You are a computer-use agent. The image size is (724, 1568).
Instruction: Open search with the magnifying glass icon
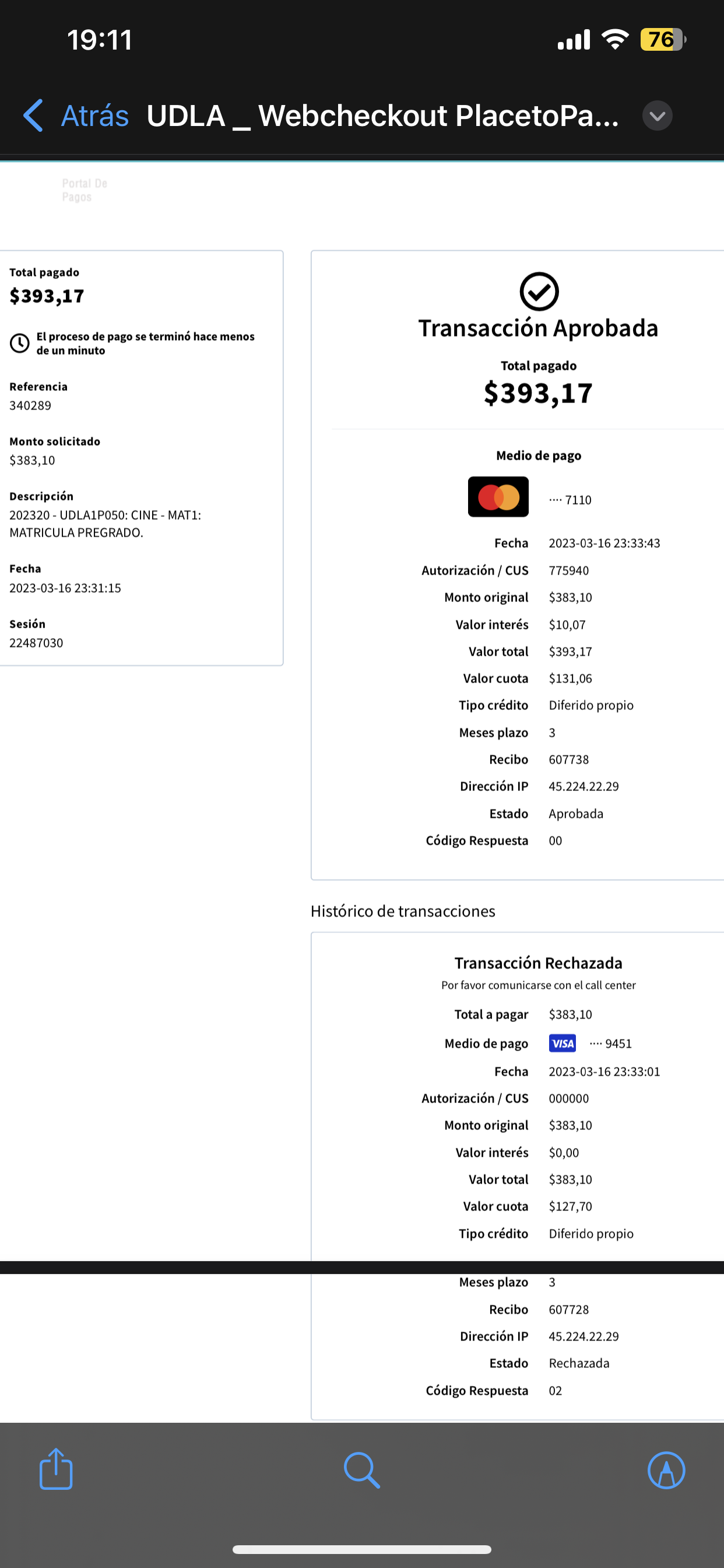[362, 1470]
